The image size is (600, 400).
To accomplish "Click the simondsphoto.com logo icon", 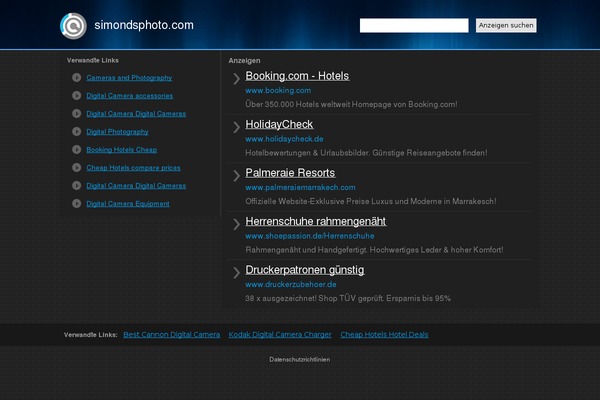I will (x=73, y=26).
